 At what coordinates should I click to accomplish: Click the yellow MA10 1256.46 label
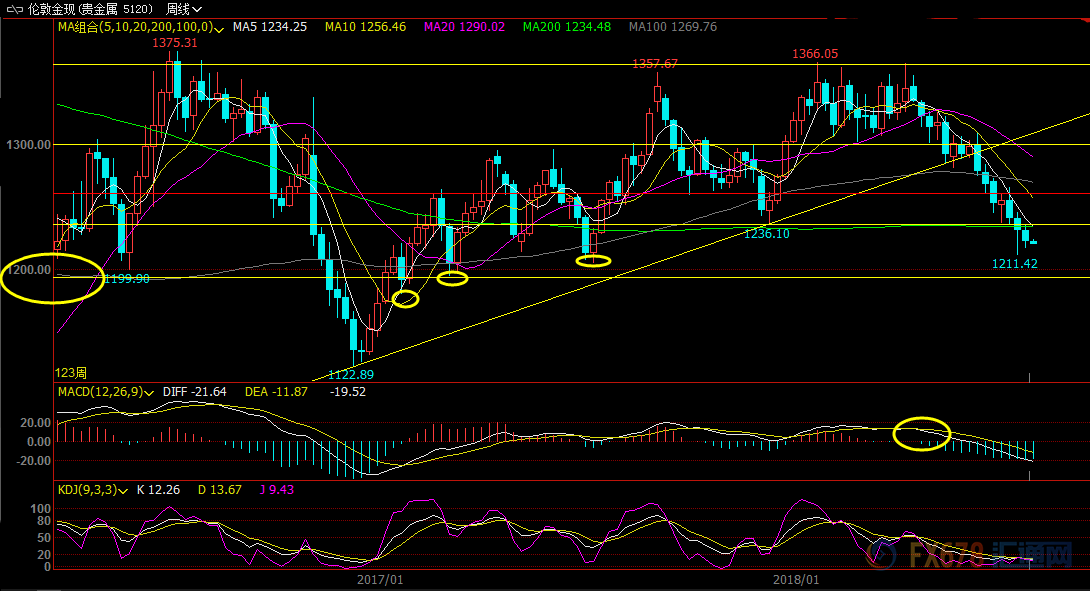[x=366, y=27]
